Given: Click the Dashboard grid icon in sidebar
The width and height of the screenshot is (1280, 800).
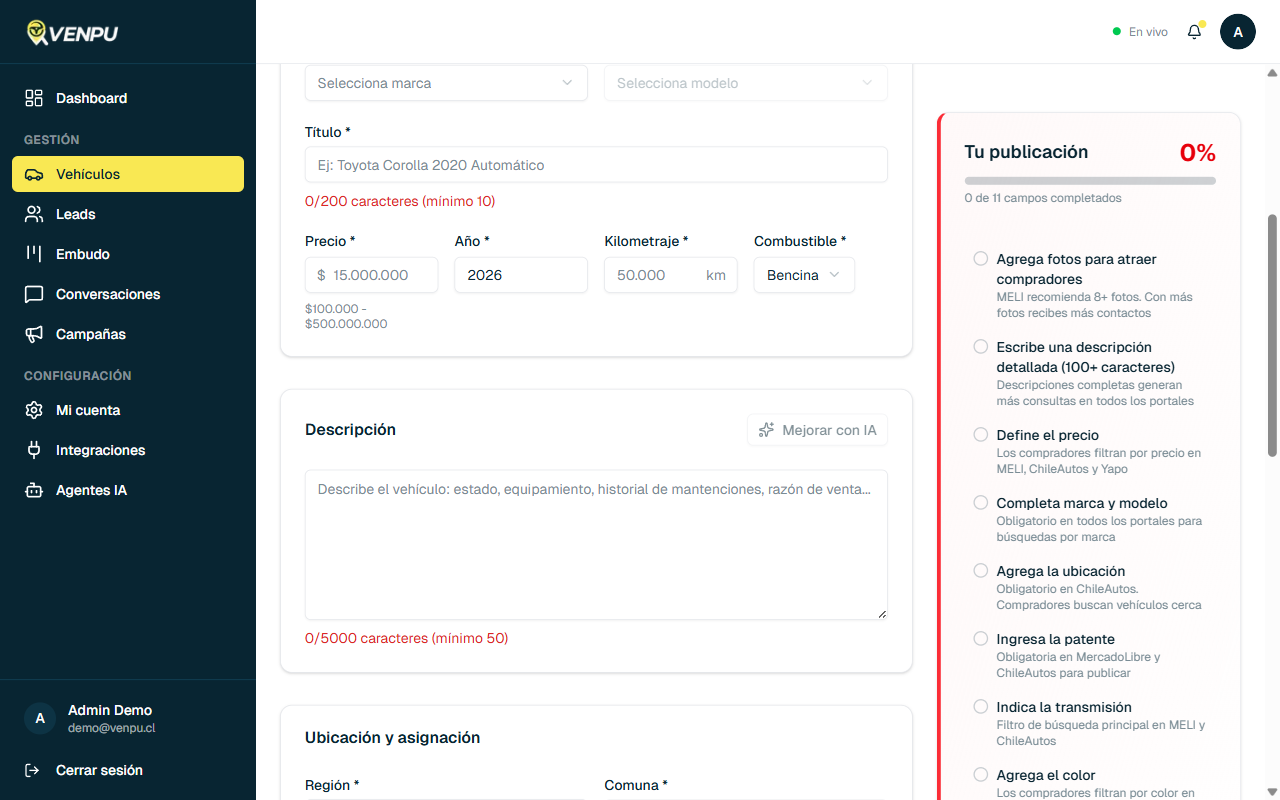Looking at the screenshot, I should pyautogui.click(x=34, y=98).
